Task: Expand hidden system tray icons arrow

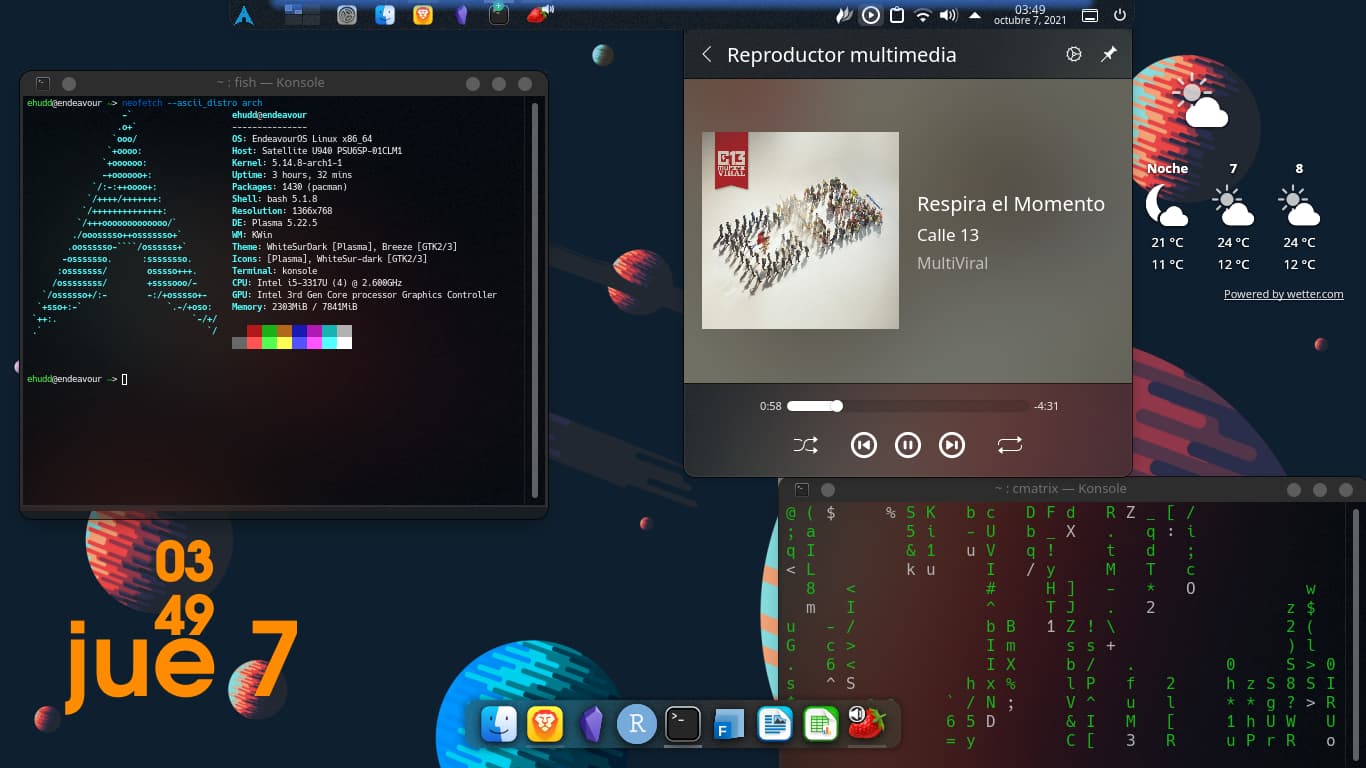Action: pos(975,15)
